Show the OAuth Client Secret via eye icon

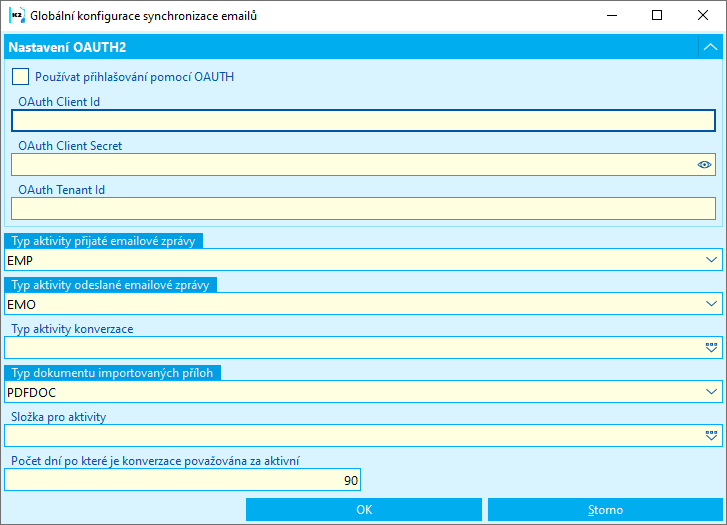point(704,165)
